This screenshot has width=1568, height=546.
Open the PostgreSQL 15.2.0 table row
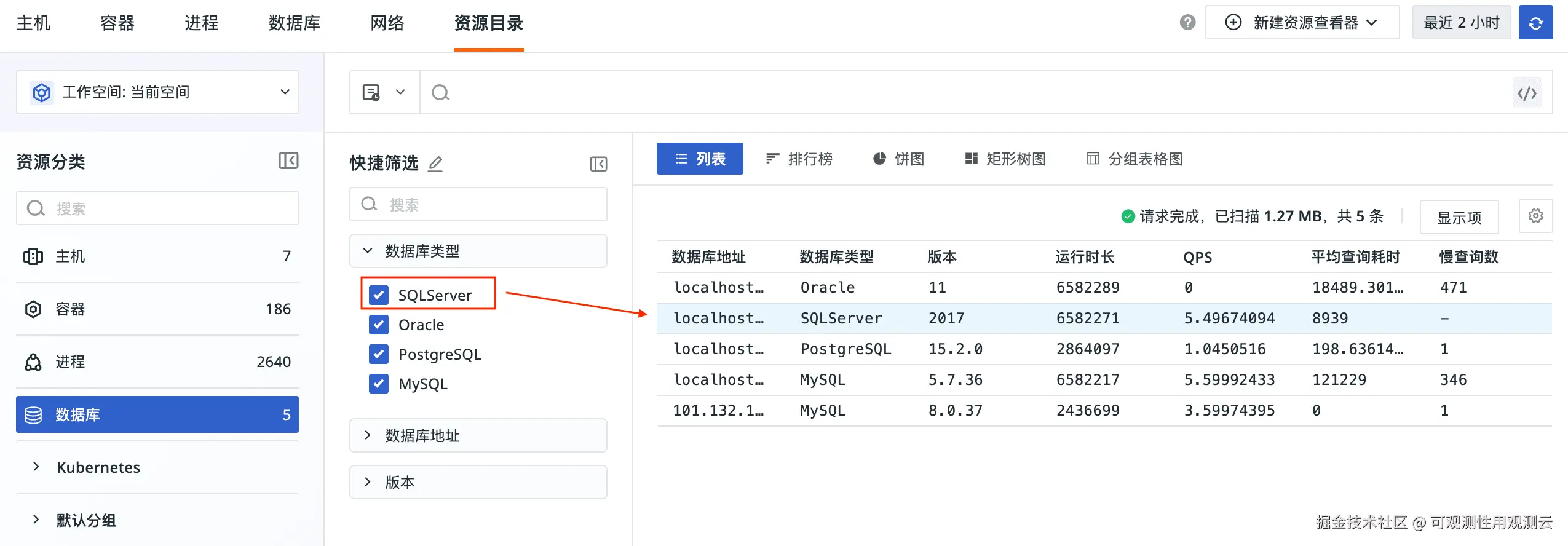pyautogui.click(x=1104, y=349)
